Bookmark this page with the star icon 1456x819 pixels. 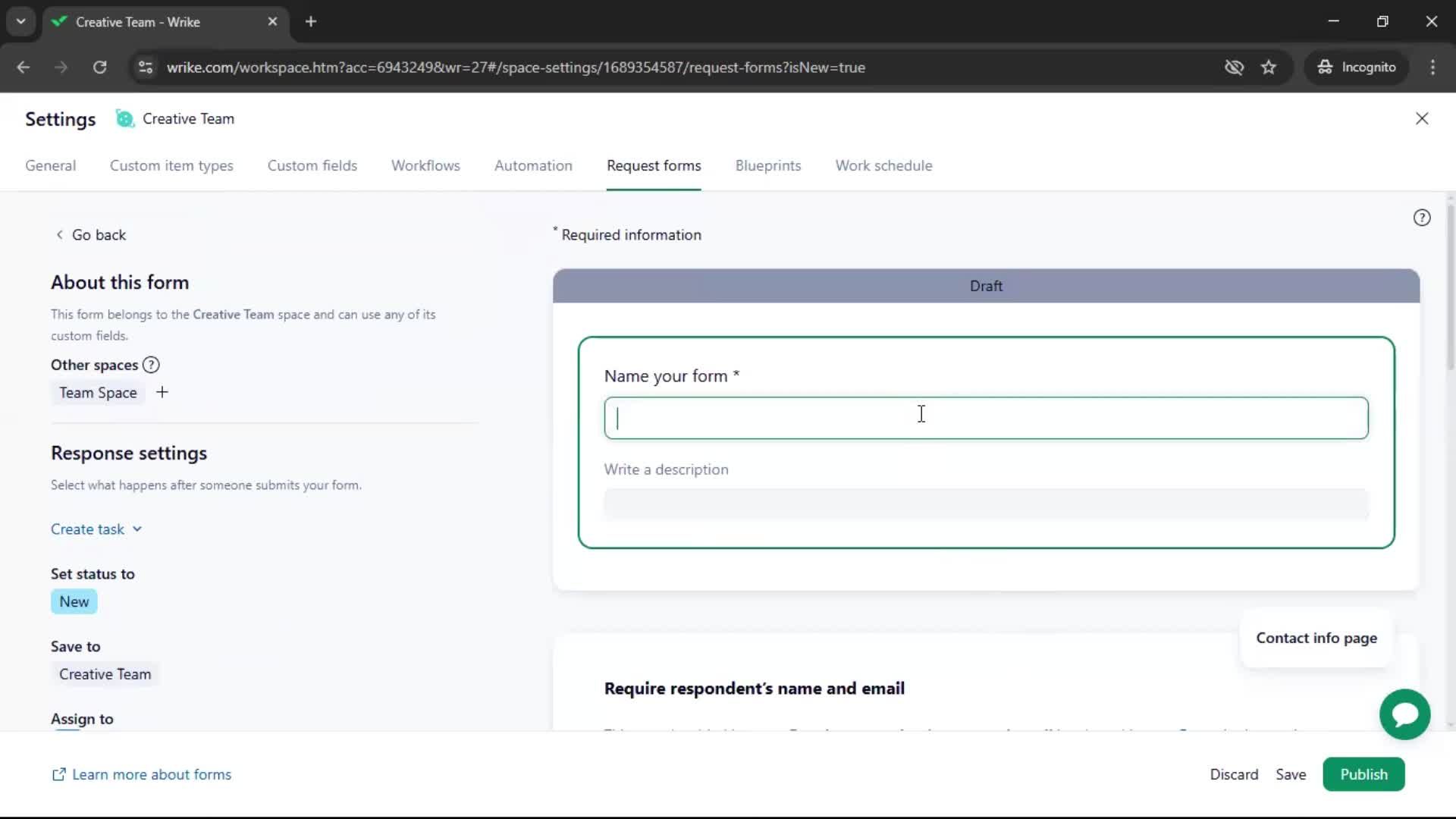pyautogui.click(x=1269, y=67)
